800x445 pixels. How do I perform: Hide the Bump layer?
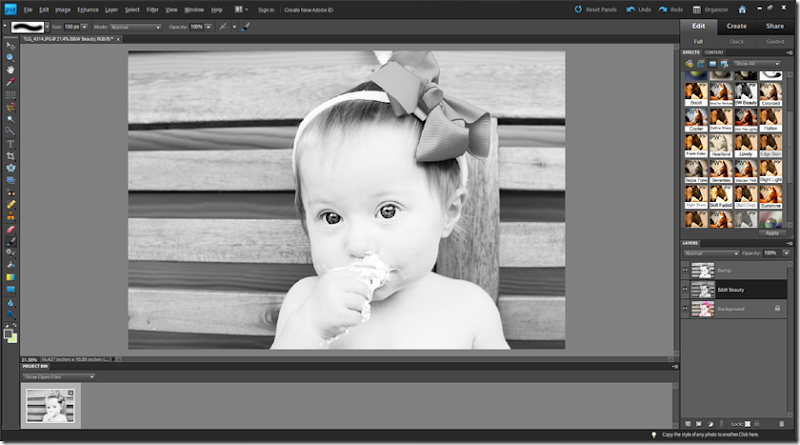pos(685,269)
